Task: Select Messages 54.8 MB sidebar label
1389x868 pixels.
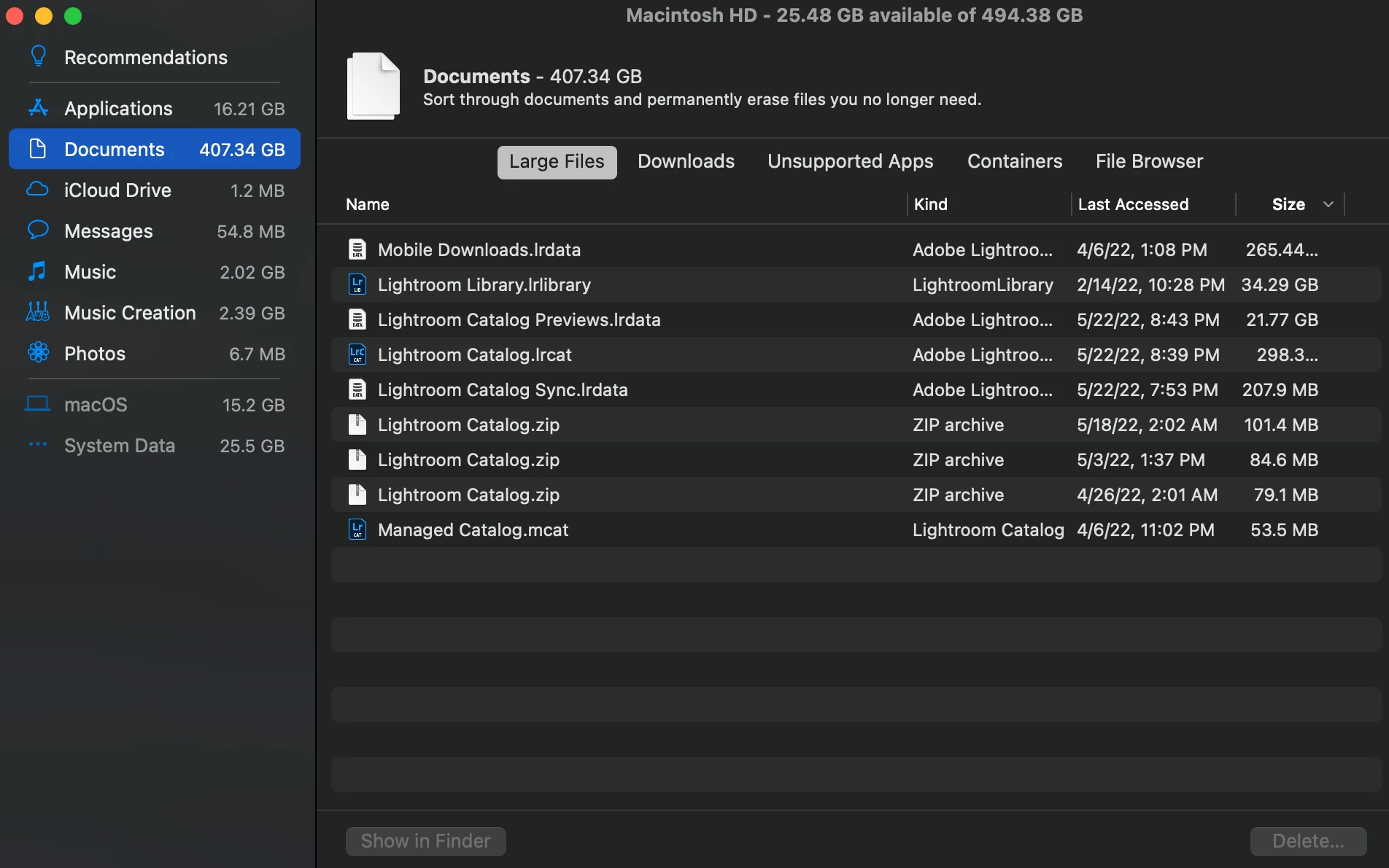Action: [109, 230]
